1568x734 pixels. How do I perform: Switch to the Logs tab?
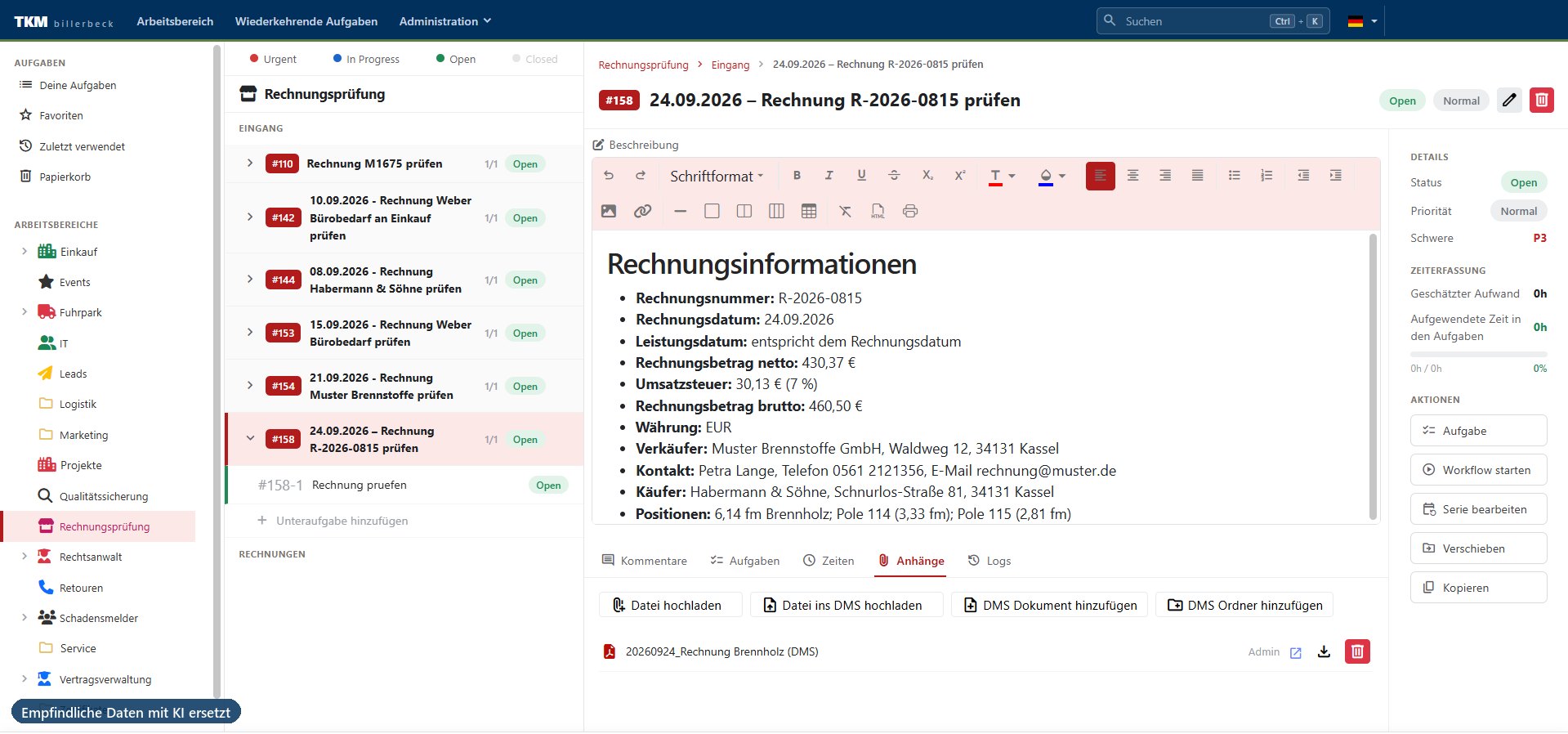click(x=989, y=561)
